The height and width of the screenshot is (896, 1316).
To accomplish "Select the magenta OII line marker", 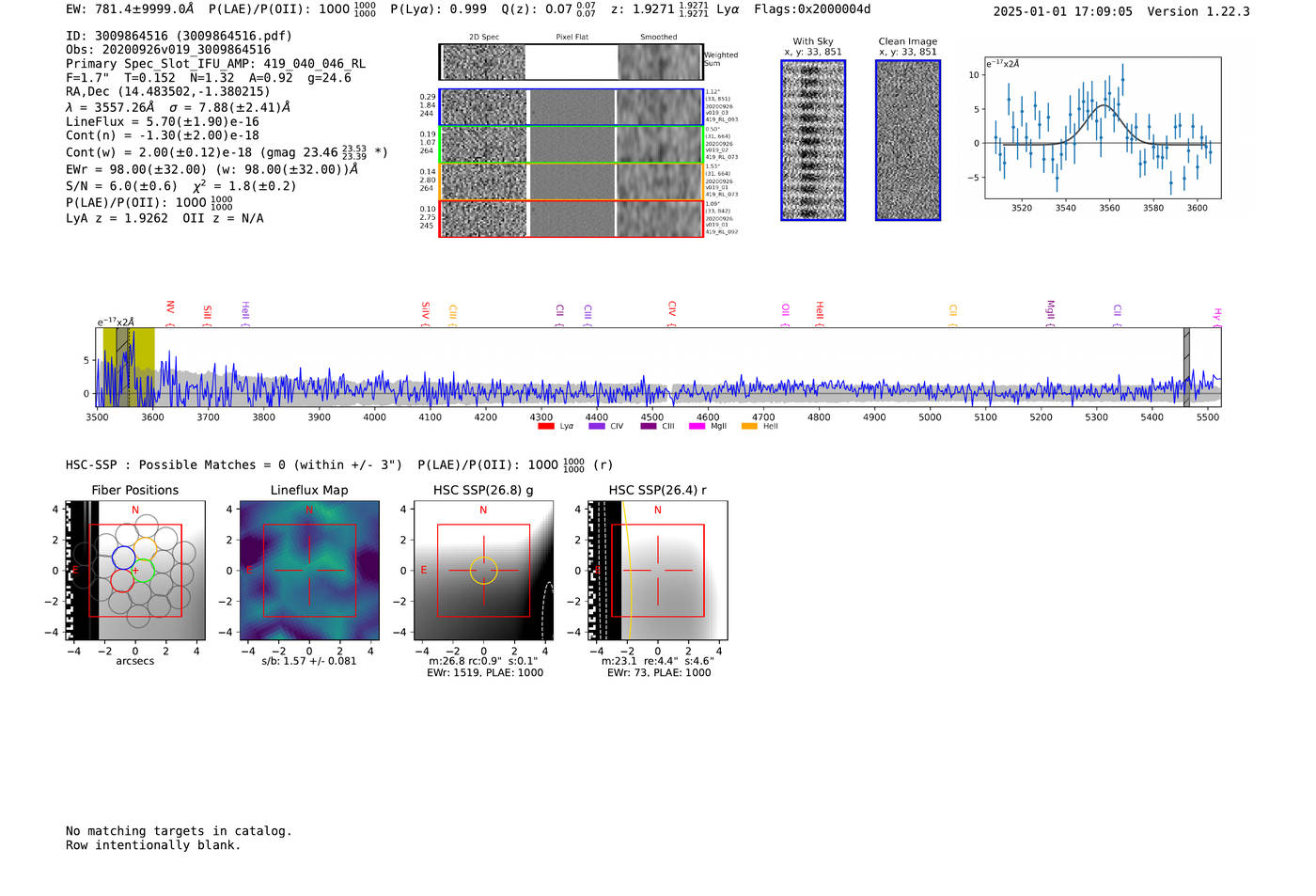I will (x=786, y=315).
